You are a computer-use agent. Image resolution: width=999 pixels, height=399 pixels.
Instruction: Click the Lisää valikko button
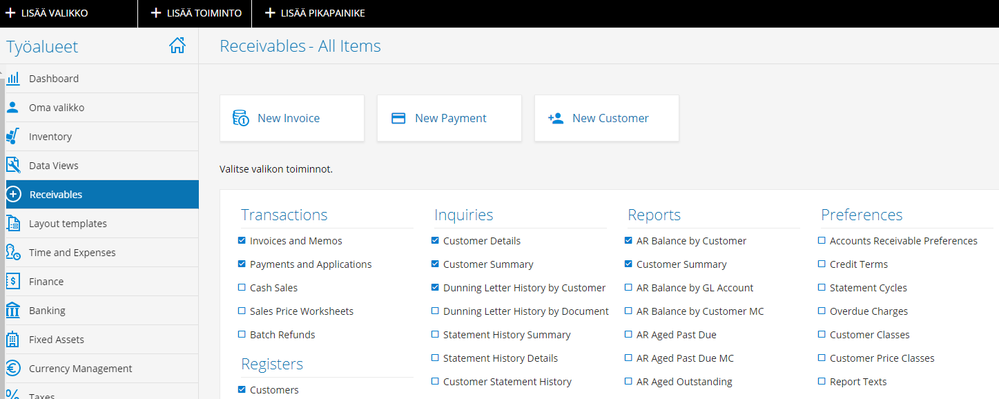point(47,13)
